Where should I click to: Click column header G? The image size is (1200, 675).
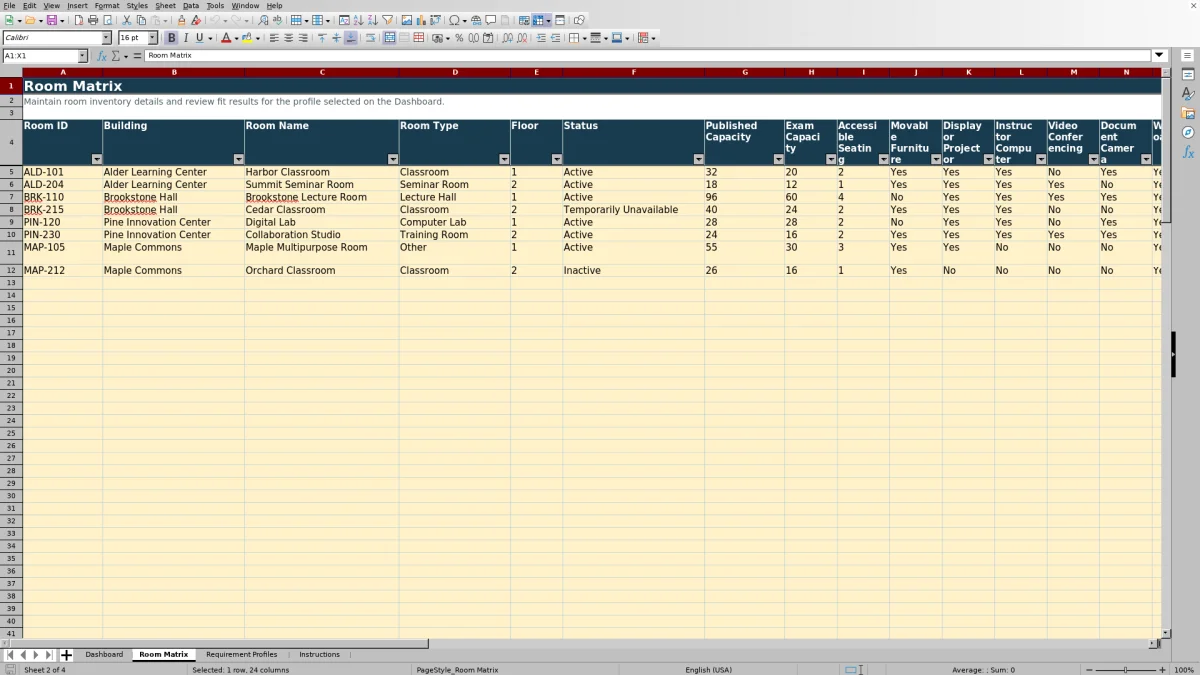(x=745, y=72)
